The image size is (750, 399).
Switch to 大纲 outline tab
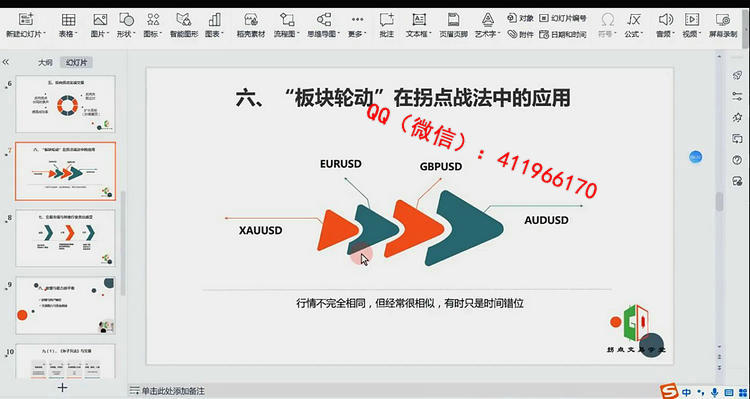click(45, 62)
